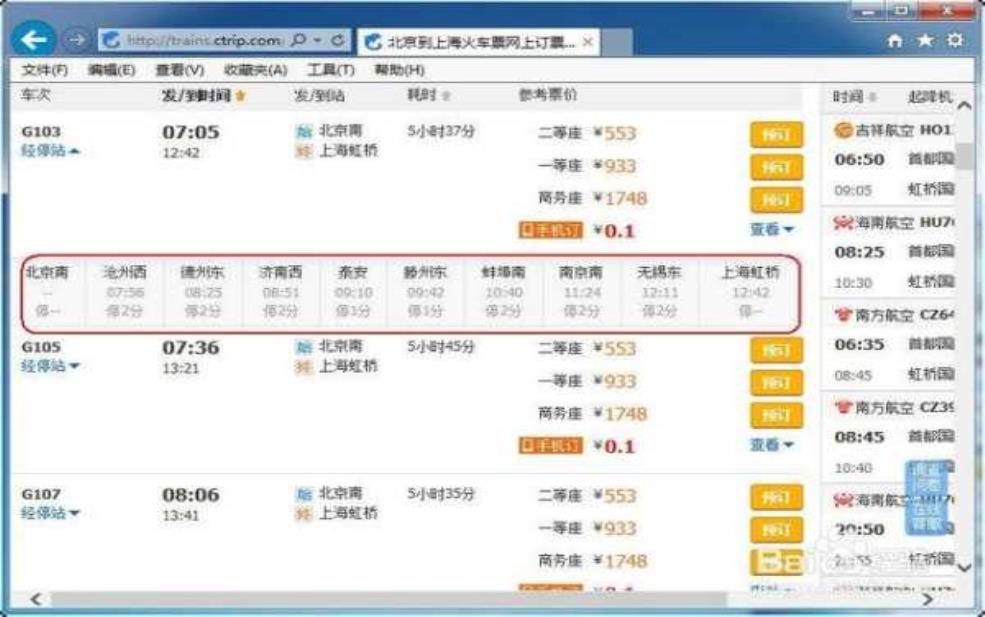Viewport: 985px width, 617px height.
Task: Sort flights by 时间 header
Action: pos(854,97)
